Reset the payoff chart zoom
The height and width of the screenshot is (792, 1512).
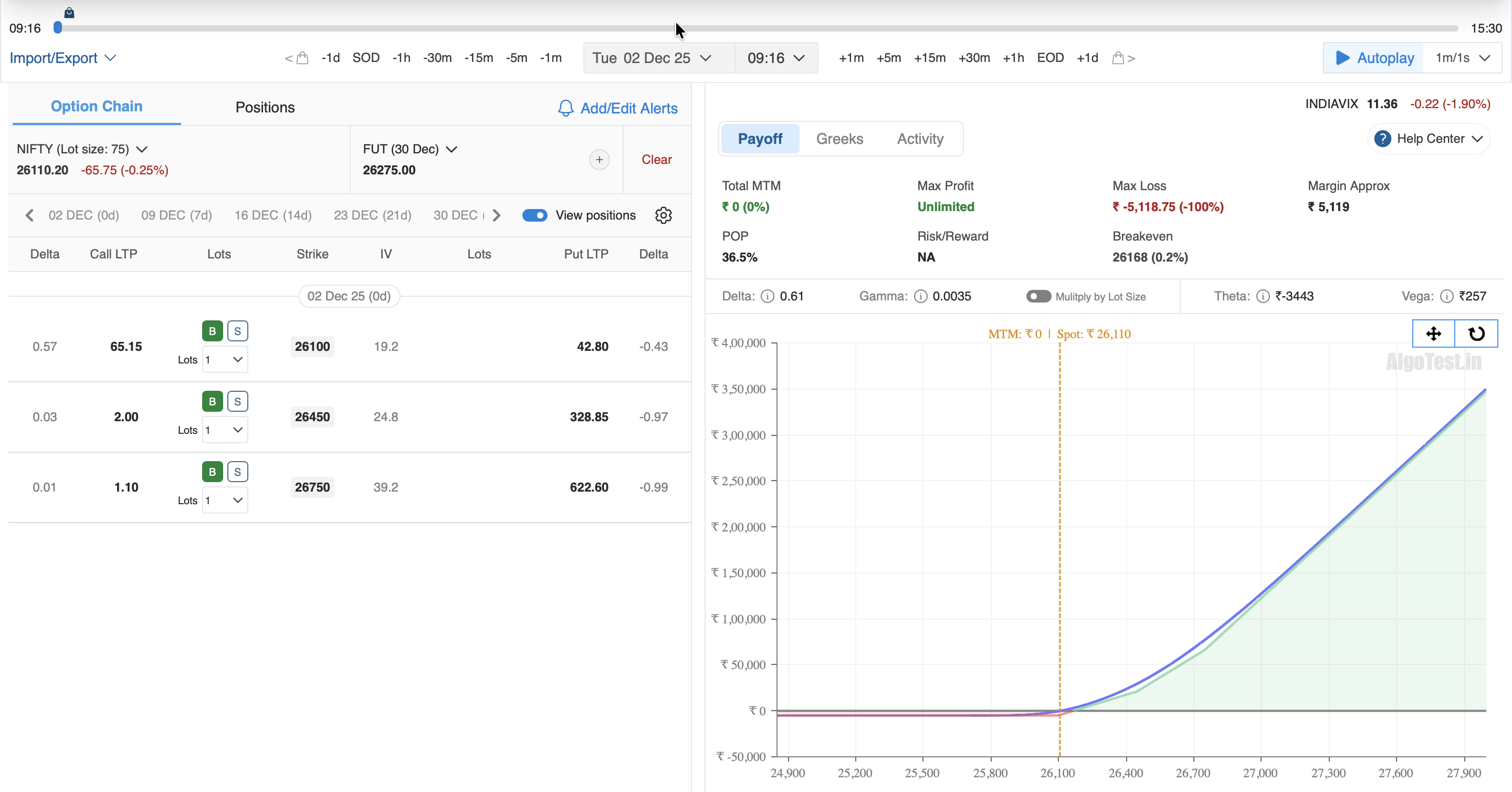pos(1476,334)
